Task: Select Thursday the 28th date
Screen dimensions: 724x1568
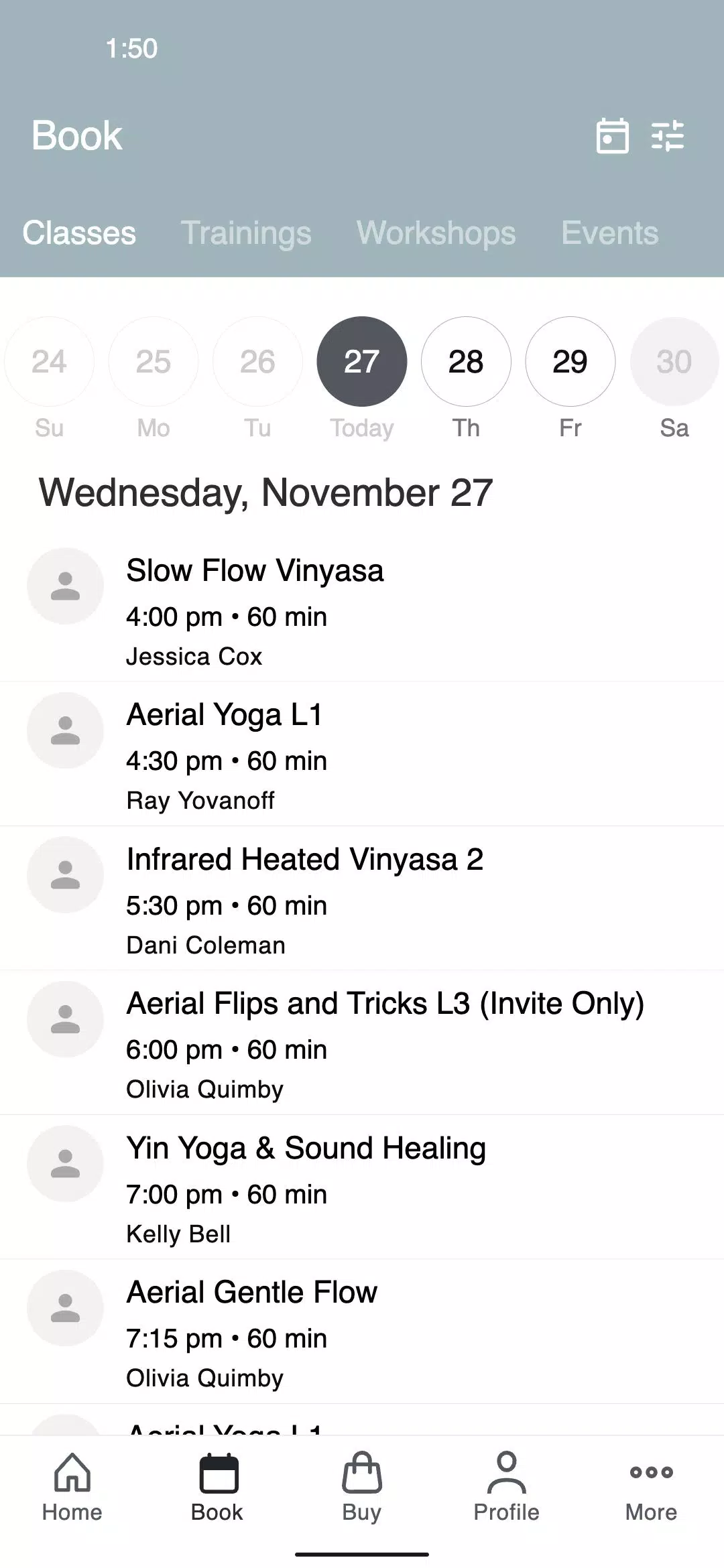Action: (x=466, y=362)
